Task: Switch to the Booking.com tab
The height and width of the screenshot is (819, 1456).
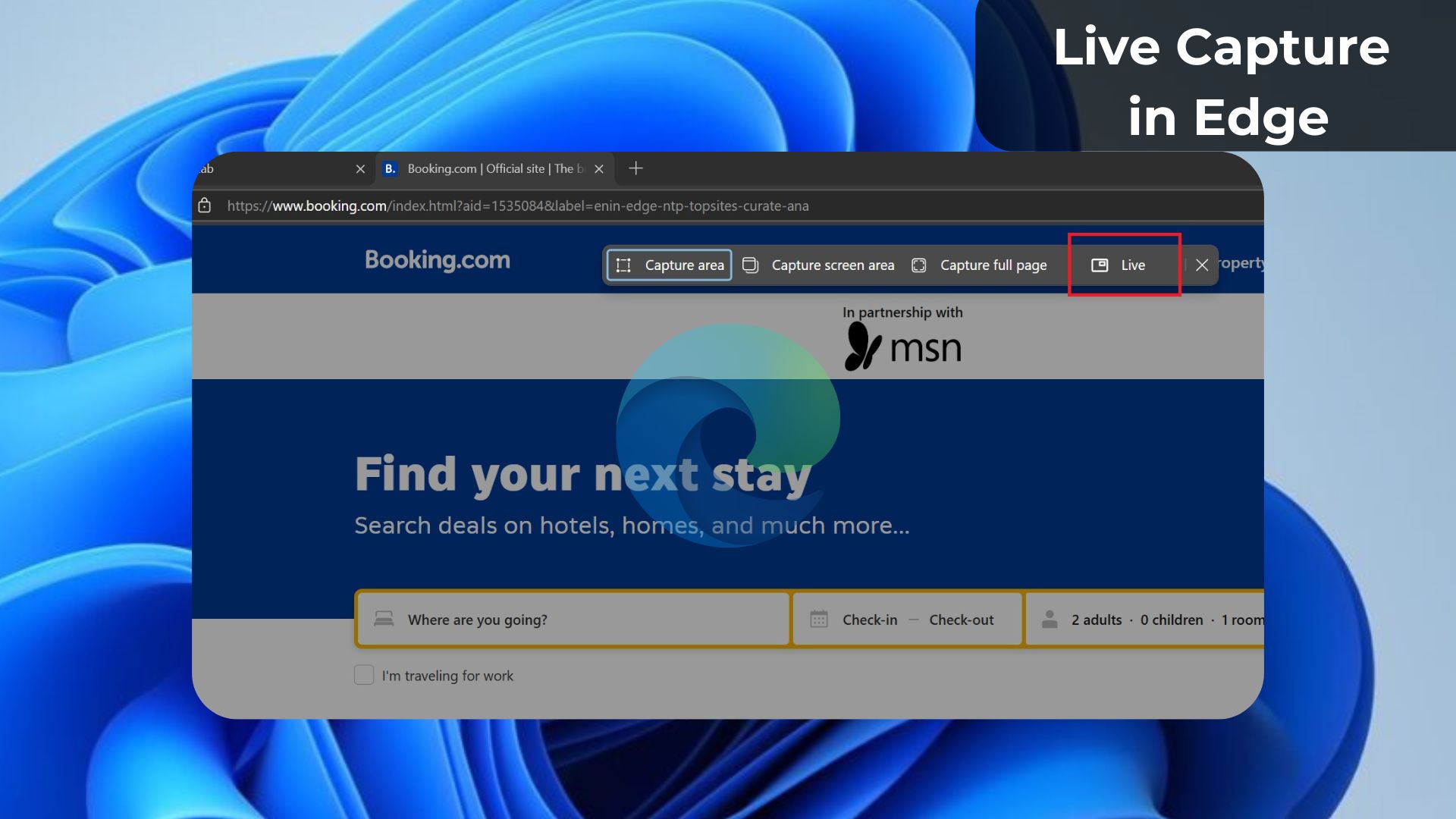Action: [495, 169]
